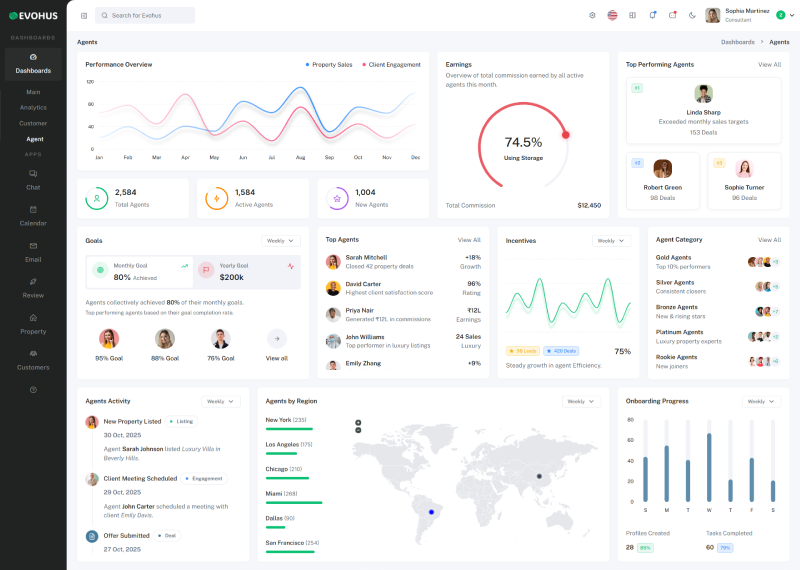Open the Onboarding Progress Weekly dropdown
The image size is (800, 570).
(x=761, y=401)
